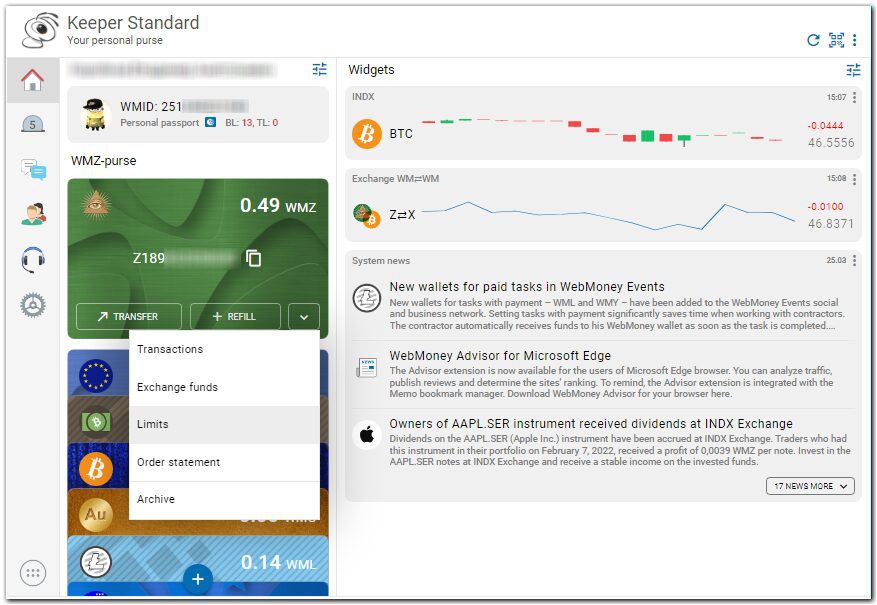Select the euro WME purse icon
Screen dimensions: 877x605
pos(96,376)
